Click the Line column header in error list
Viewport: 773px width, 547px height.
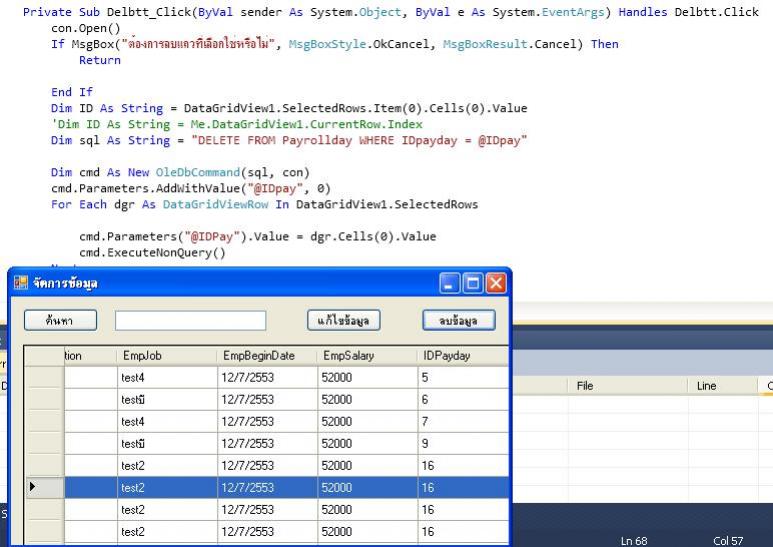(x=722, y=385)
